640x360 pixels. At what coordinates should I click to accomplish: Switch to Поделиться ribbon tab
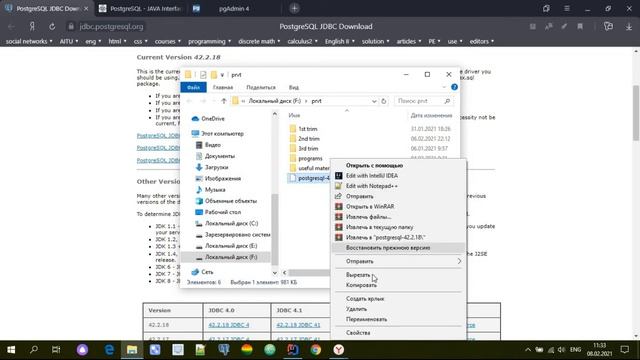point(261,87)
